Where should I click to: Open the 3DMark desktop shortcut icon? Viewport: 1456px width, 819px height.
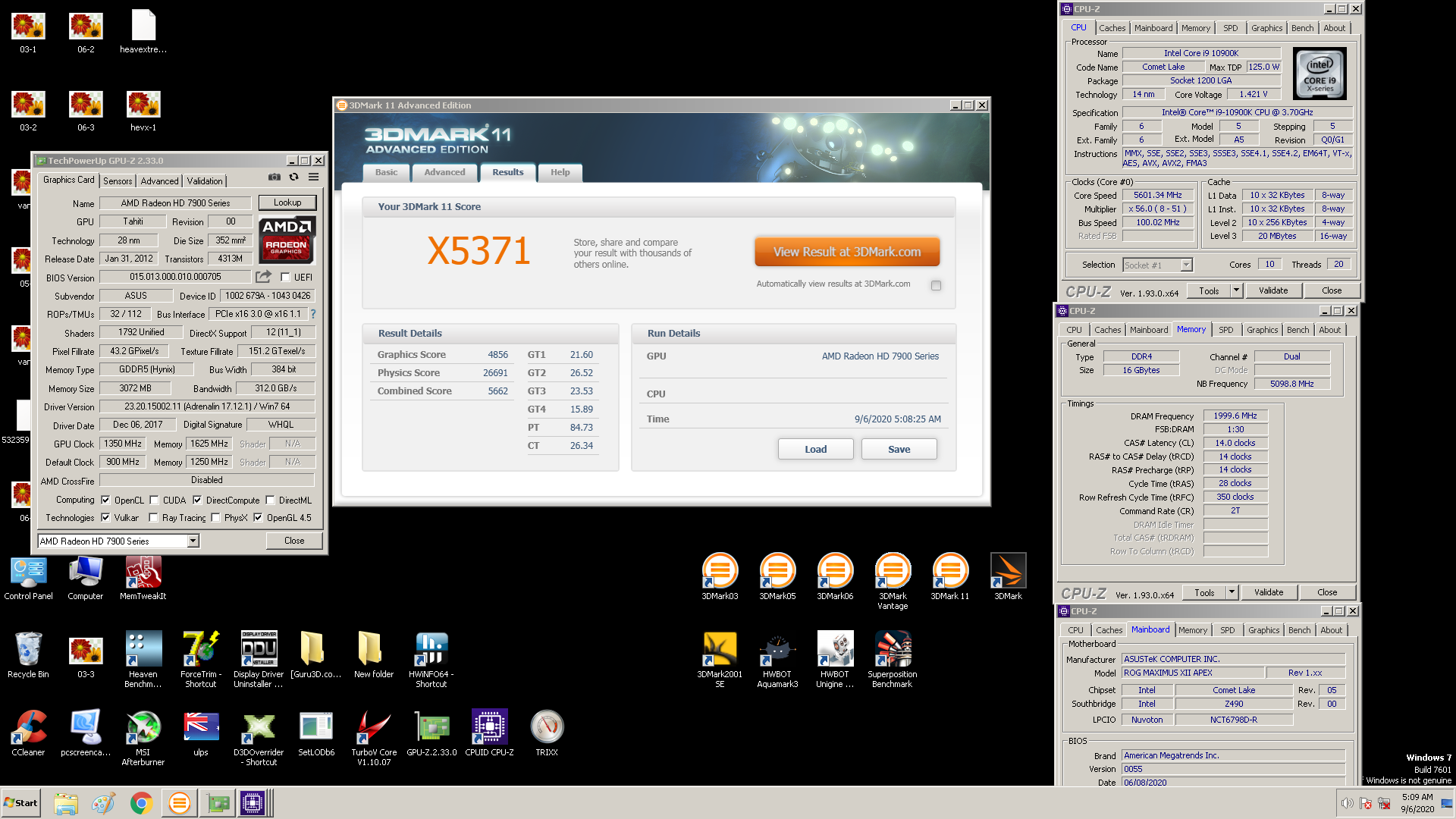point(1008,577)
